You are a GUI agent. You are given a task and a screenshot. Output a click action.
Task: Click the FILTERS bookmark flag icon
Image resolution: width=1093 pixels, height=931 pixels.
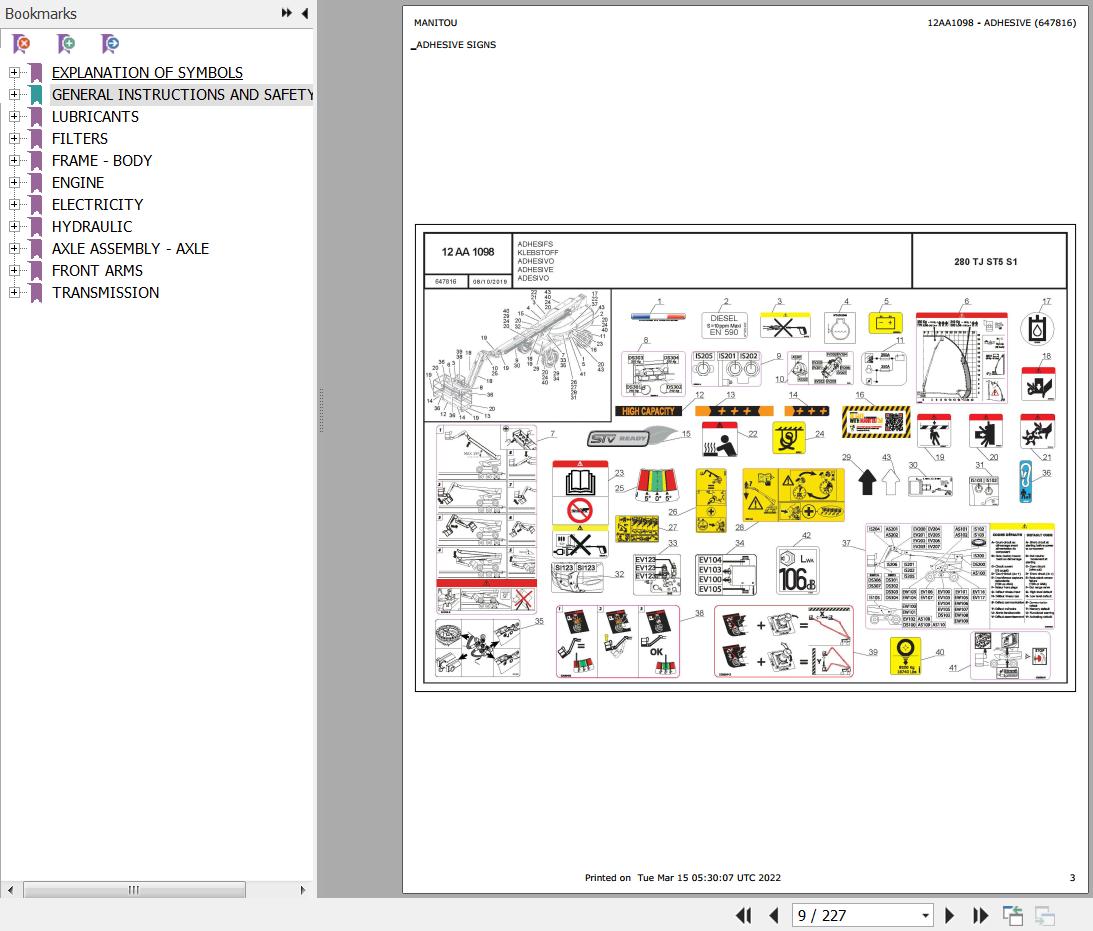pyautogui.click(x=36, y=139)
